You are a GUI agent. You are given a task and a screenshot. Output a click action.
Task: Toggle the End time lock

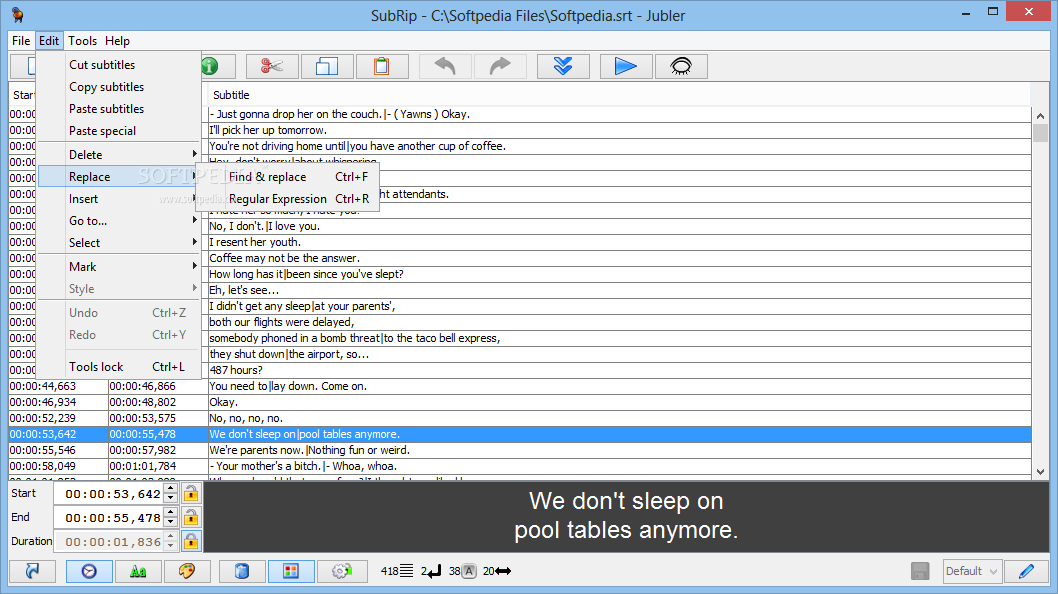tap(191, 518)
